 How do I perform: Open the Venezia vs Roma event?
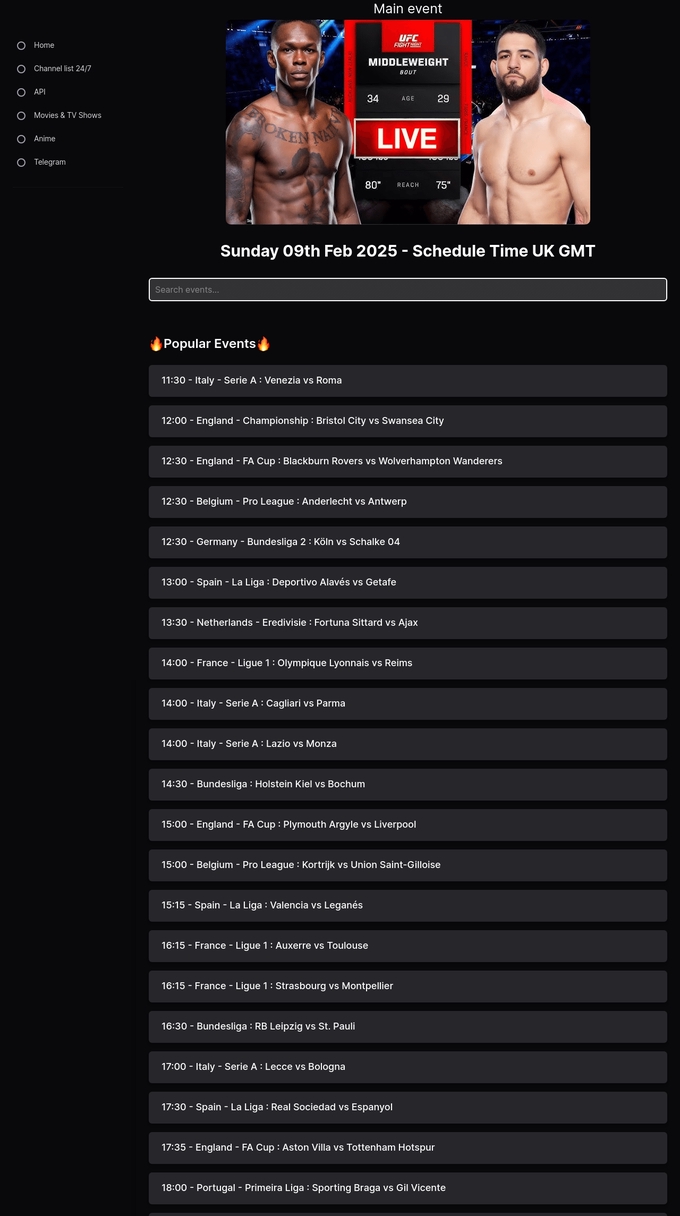tap(408, 380)
